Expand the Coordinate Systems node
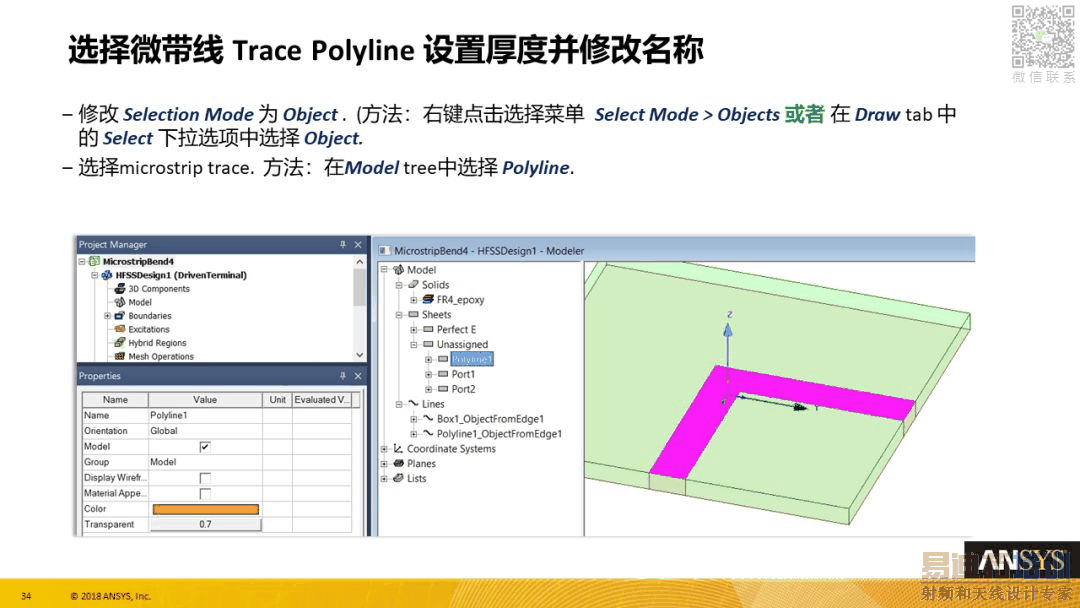1080x608 pixels. [x=384, y=449]
